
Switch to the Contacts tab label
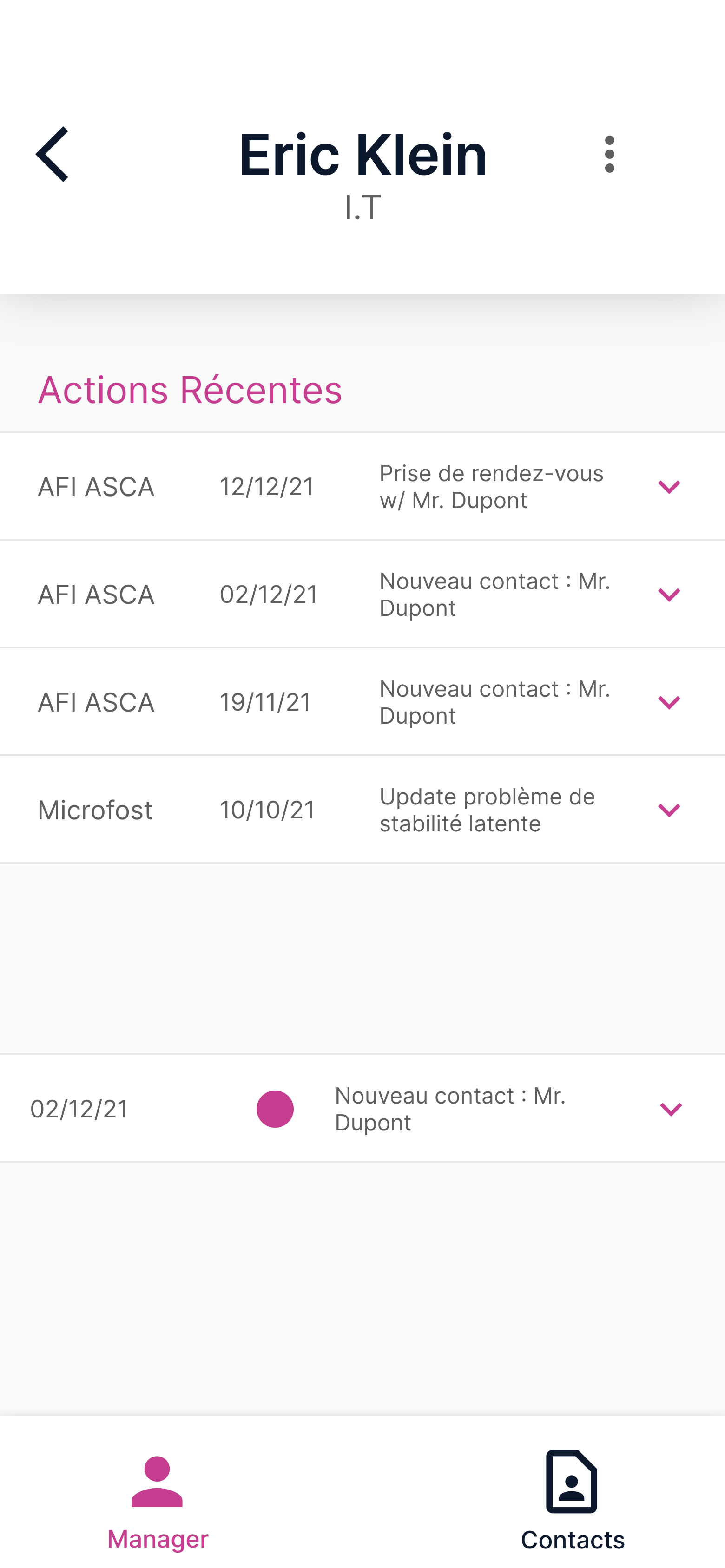tap(572, 1539)
